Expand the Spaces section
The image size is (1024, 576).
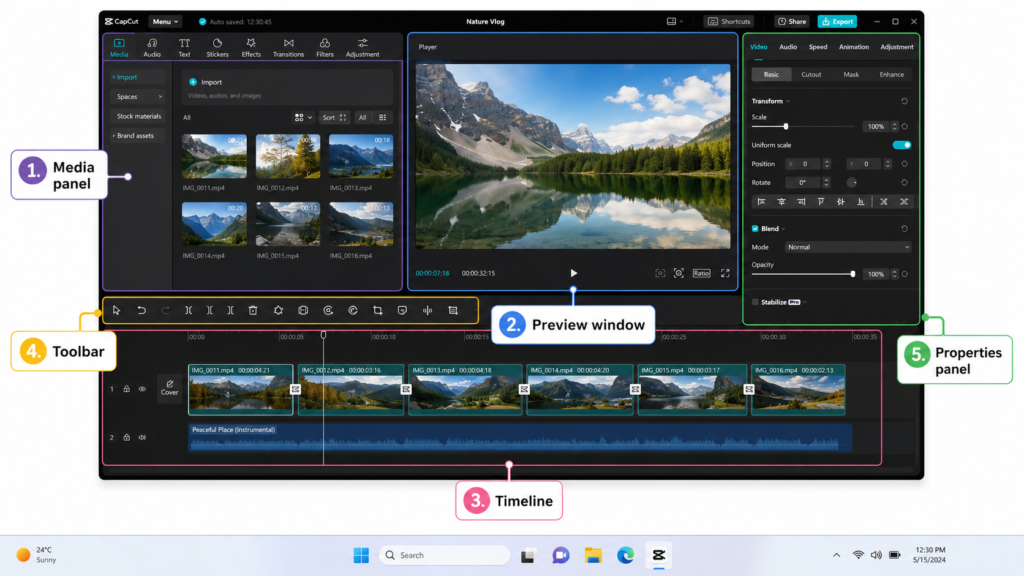pyautogui.click(x=138, y=97)
